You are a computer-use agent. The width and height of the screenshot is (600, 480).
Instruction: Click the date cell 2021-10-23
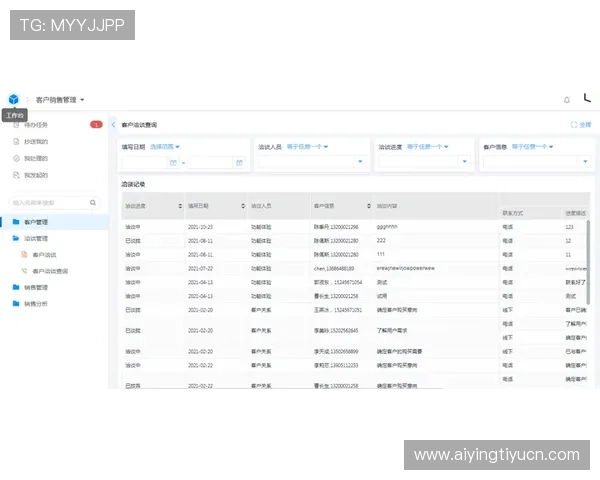[201, 227]
